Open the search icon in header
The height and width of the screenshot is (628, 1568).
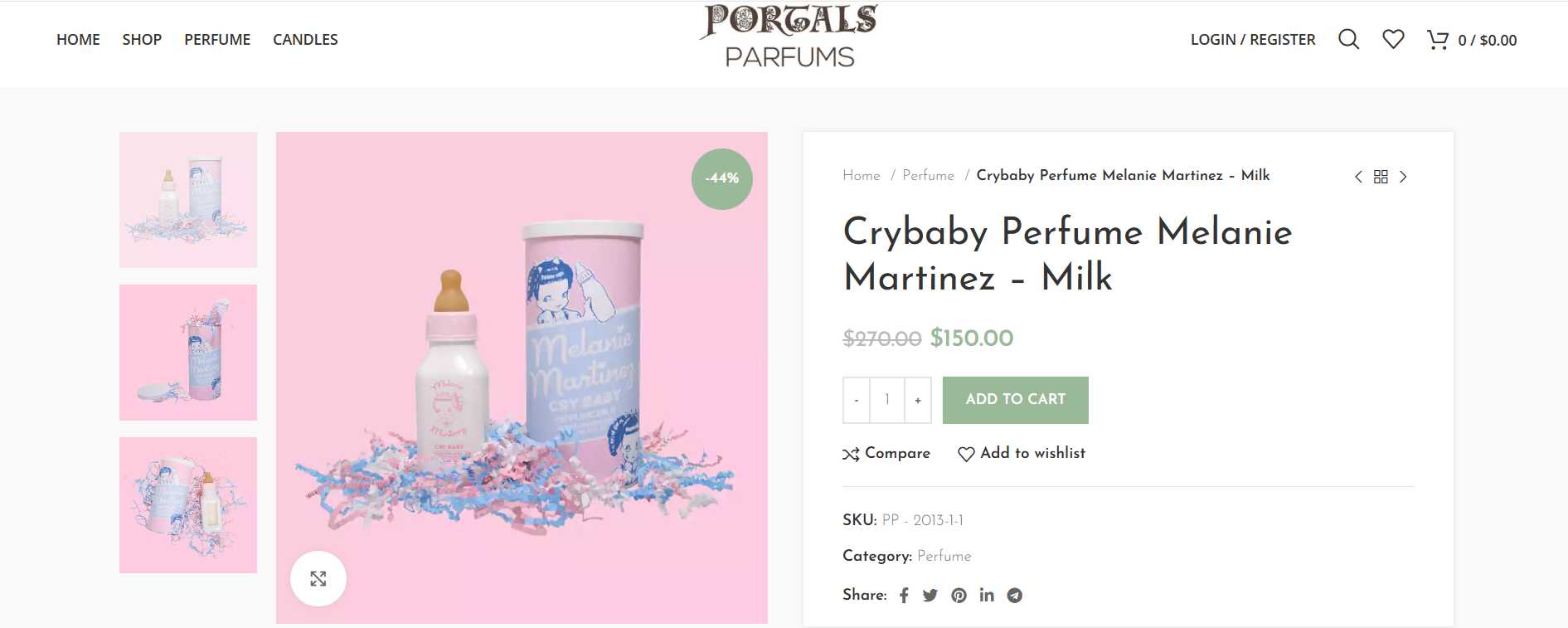click(1348, 39)
